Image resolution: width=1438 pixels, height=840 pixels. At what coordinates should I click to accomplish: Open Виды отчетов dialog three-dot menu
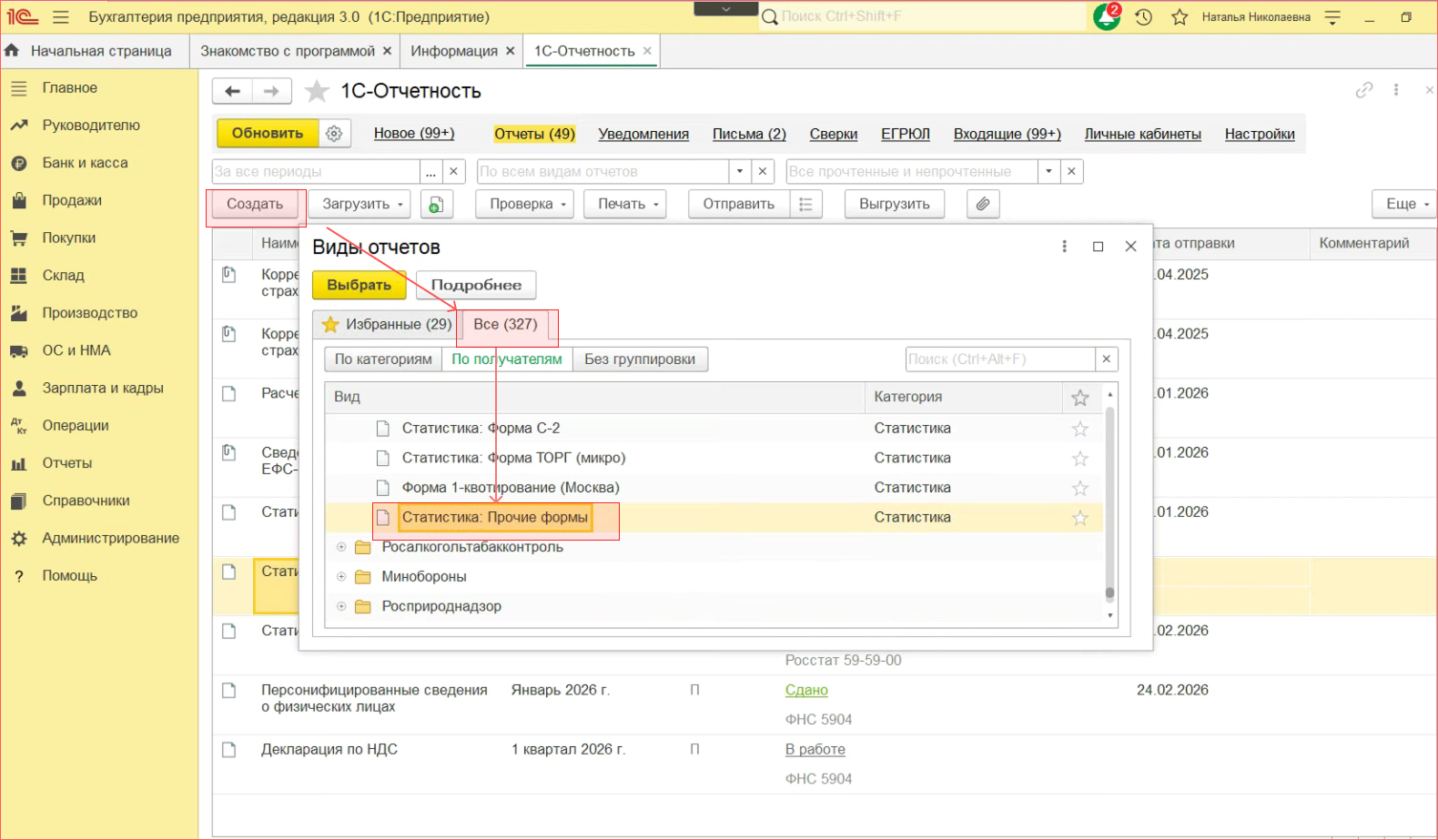pyautogui.click(x=1064, y=247)
